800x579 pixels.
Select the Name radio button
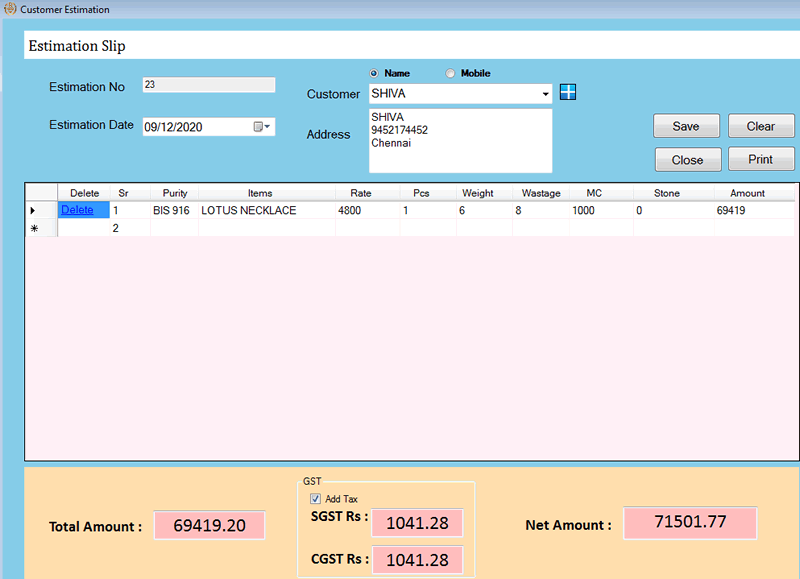374,73
